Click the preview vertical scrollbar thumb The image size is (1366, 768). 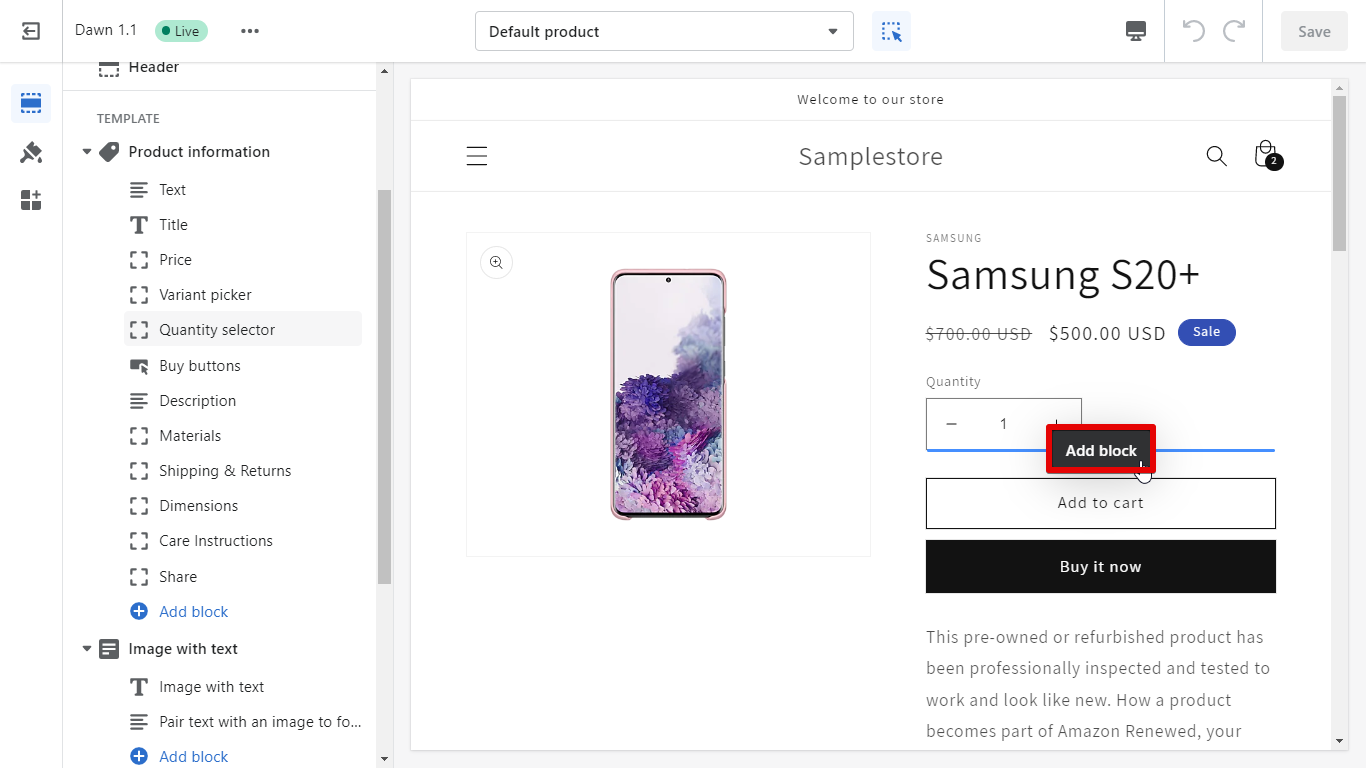click(x=1340, y=174)
